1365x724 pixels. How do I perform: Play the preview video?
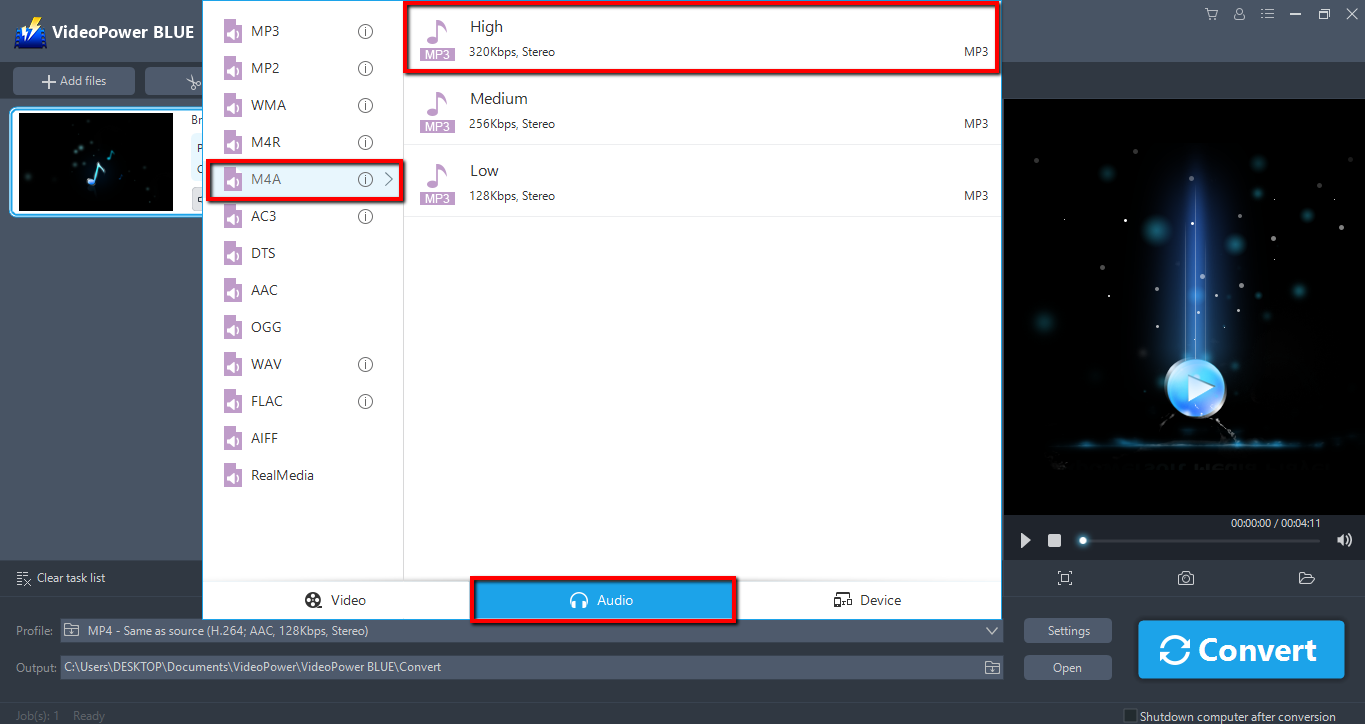click(x=1025, y=540)
